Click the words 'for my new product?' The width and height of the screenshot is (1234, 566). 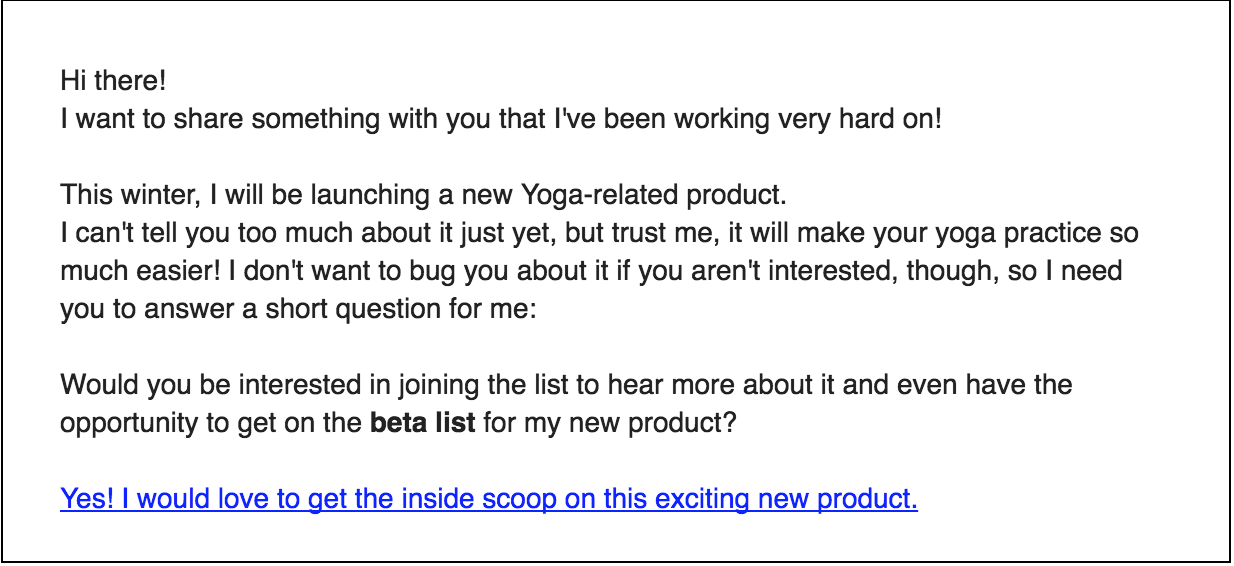(x=610, y=423)
